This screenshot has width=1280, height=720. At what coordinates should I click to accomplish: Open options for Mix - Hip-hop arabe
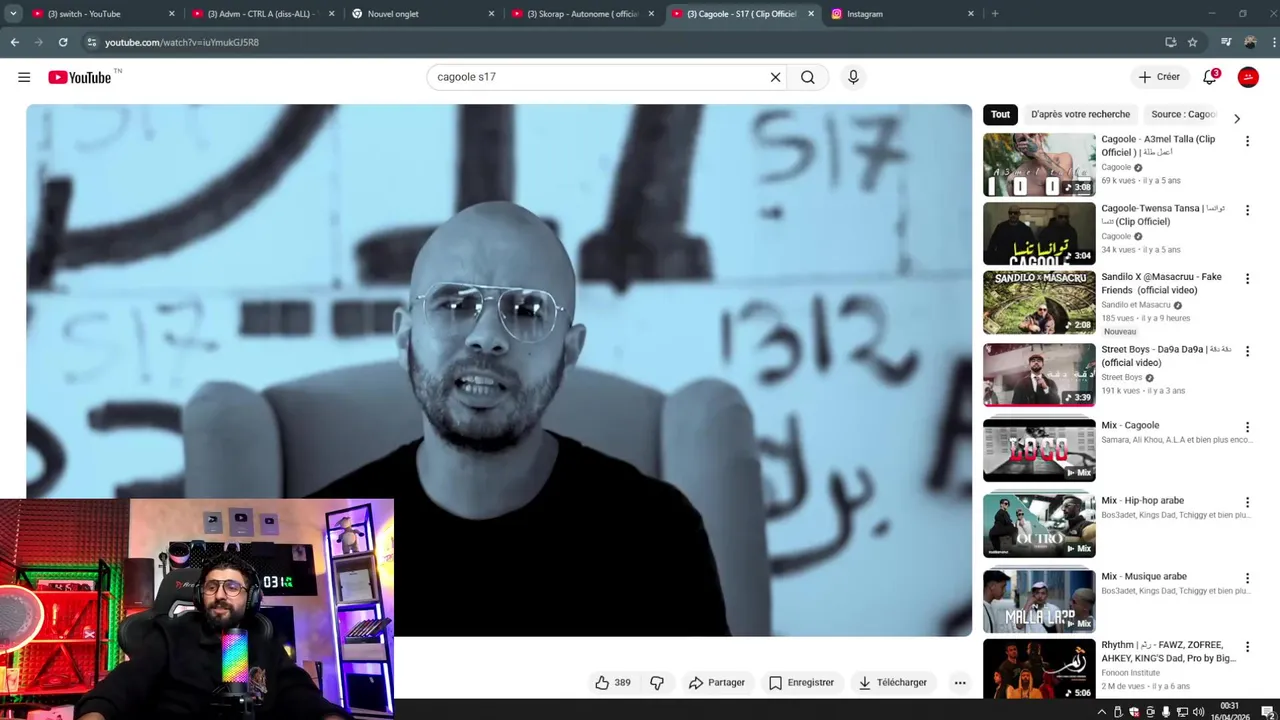1247,502
